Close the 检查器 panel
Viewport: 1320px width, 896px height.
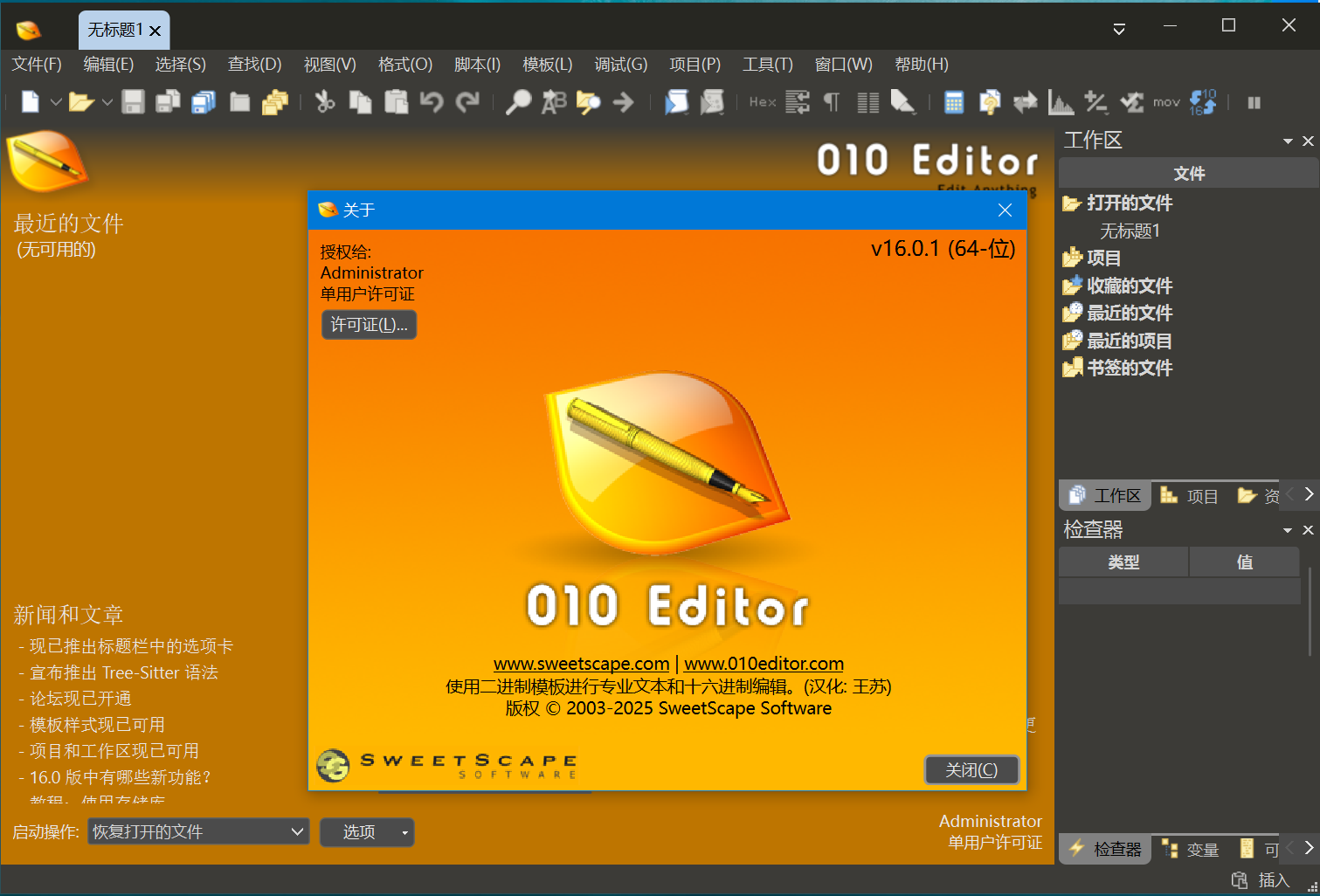[1308, 530]
